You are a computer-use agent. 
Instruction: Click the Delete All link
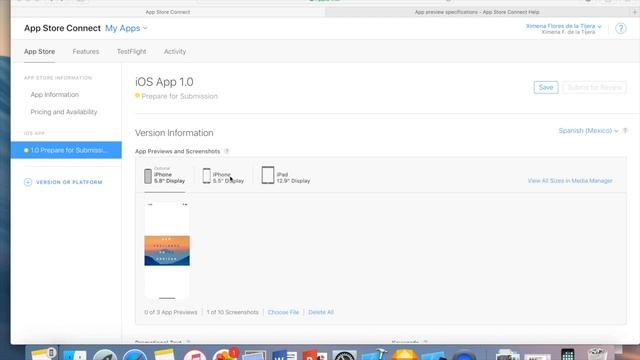(321, 312)
